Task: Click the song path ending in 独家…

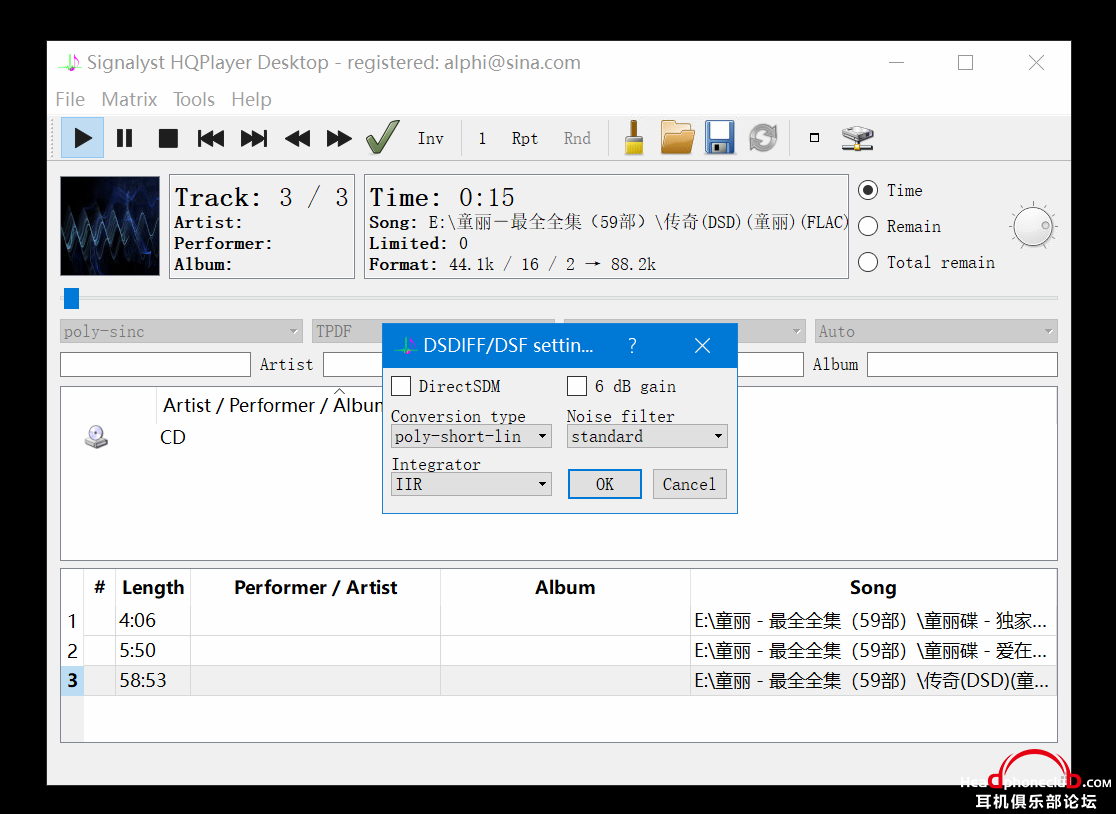Action: [870, 620]
